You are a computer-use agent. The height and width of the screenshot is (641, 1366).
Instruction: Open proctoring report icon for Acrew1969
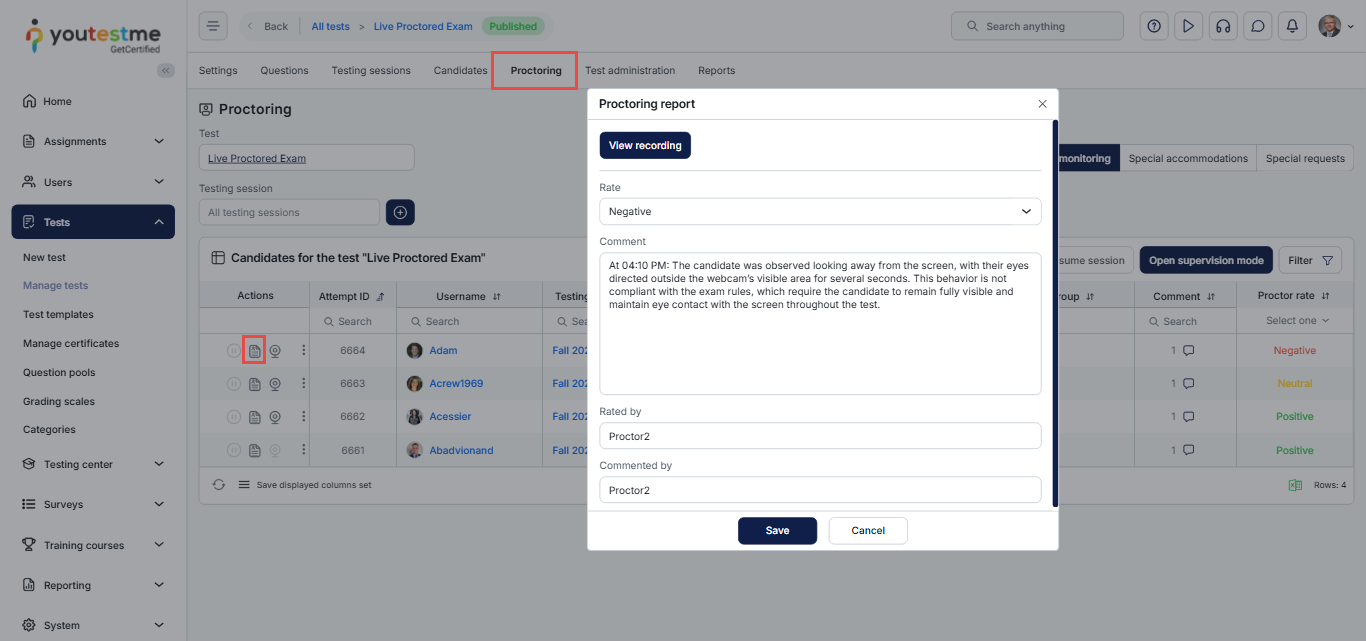point(254,384)
